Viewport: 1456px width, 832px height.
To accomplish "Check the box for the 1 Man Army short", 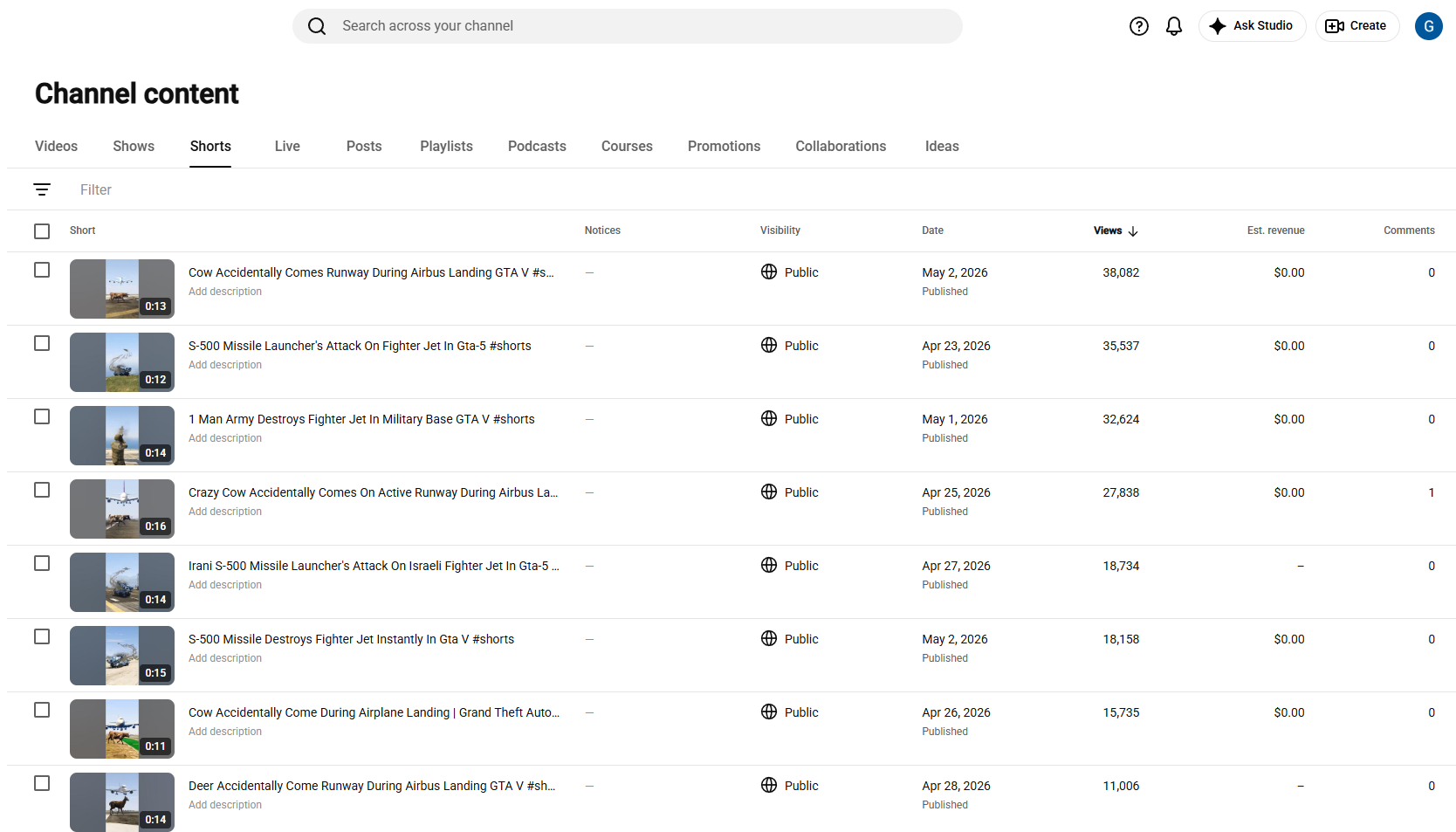I will [x=42, y=416].
